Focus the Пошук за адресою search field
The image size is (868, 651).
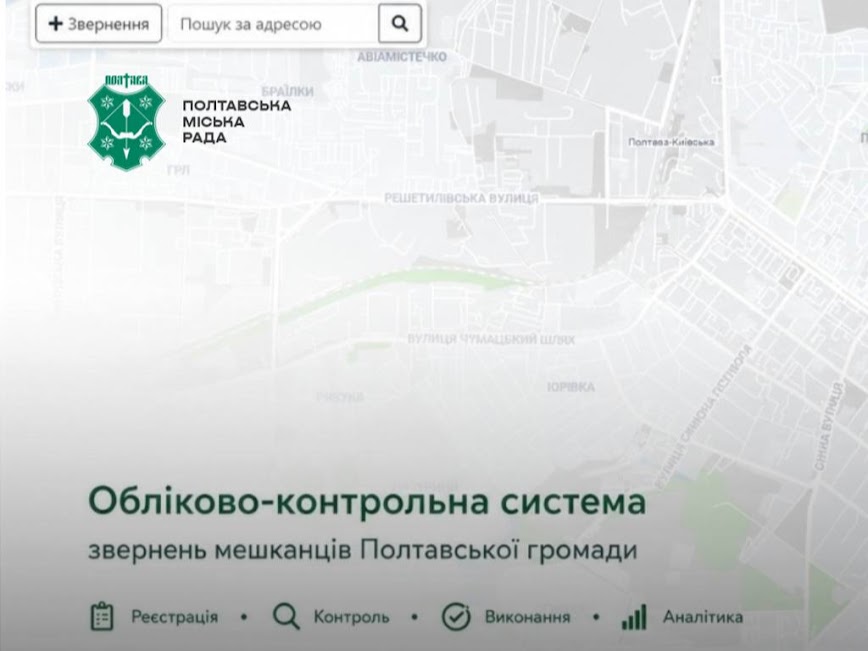tap(273, 24)
